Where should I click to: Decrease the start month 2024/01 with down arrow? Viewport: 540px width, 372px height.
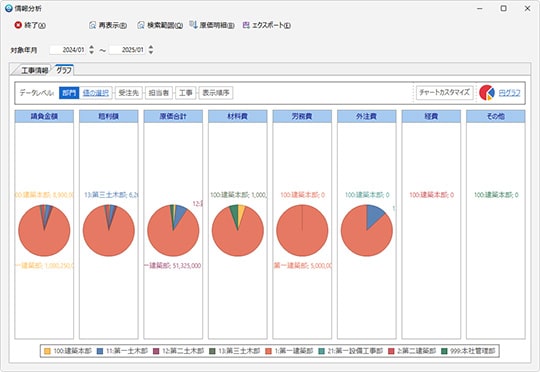(x=91, y=52)
